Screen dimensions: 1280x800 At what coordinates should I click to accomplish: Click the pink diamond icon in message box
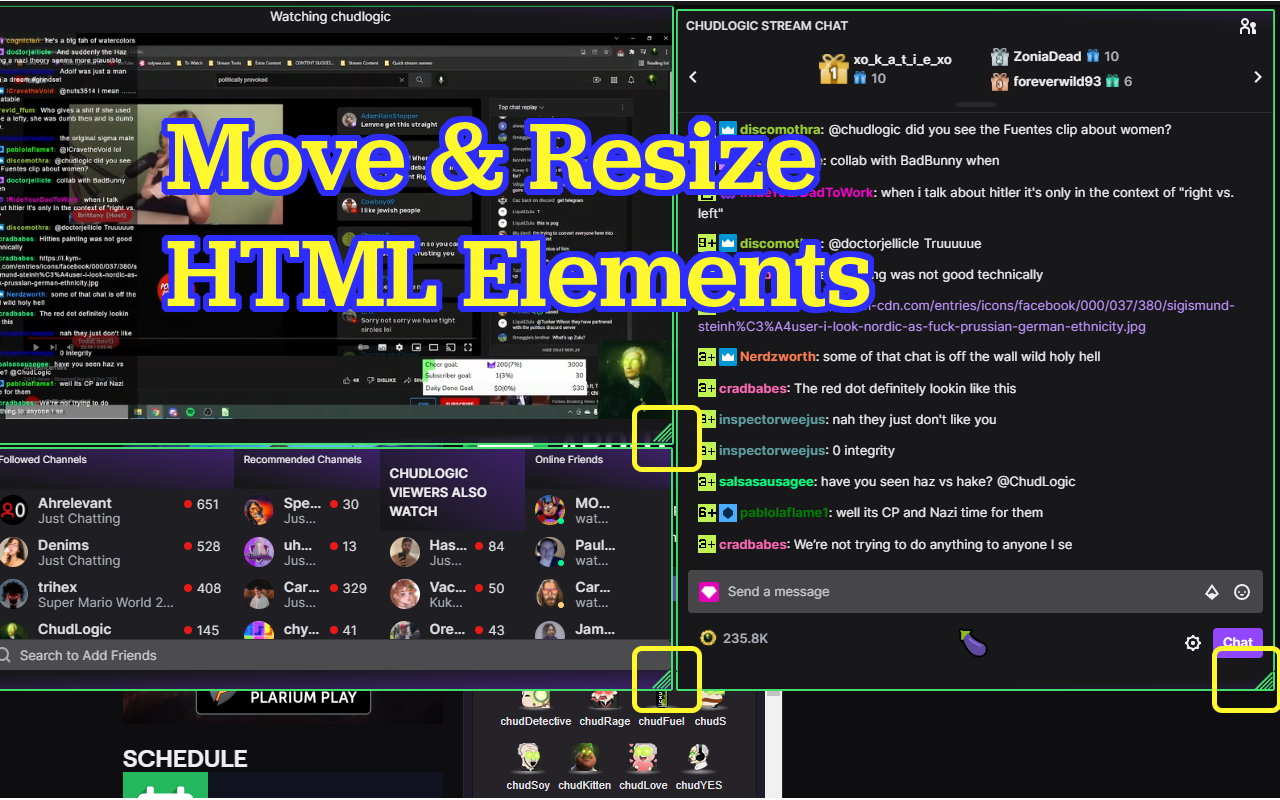point(709,592)
